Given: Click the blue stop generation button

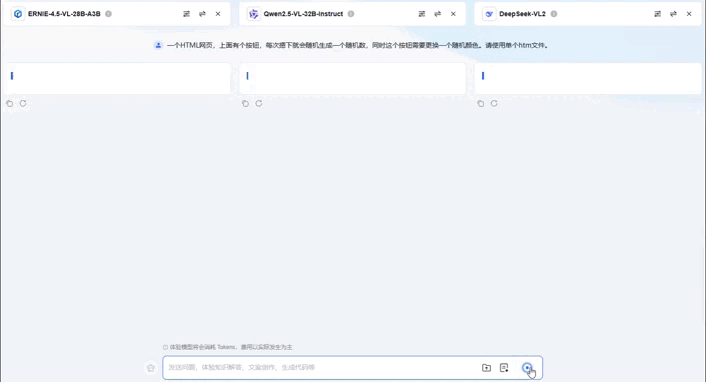Looking at the screenshot, I should coord(527,368).
